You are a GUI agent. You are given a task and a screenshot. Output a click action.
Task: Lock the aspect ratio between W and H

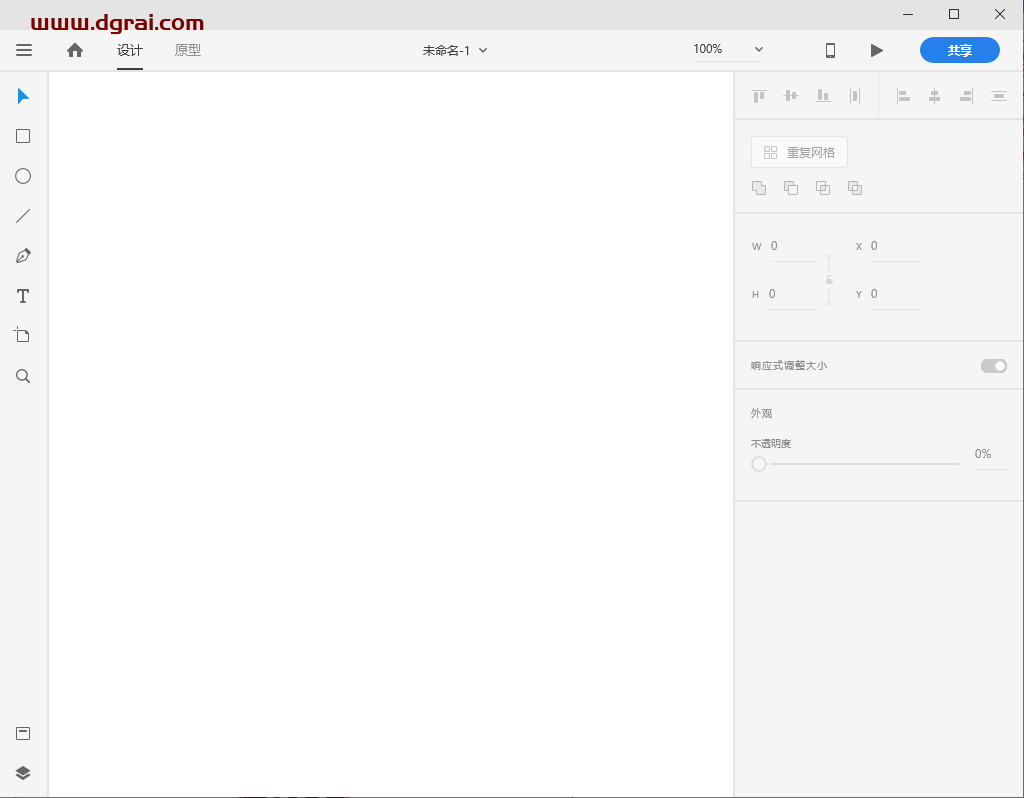coord(828,280)
